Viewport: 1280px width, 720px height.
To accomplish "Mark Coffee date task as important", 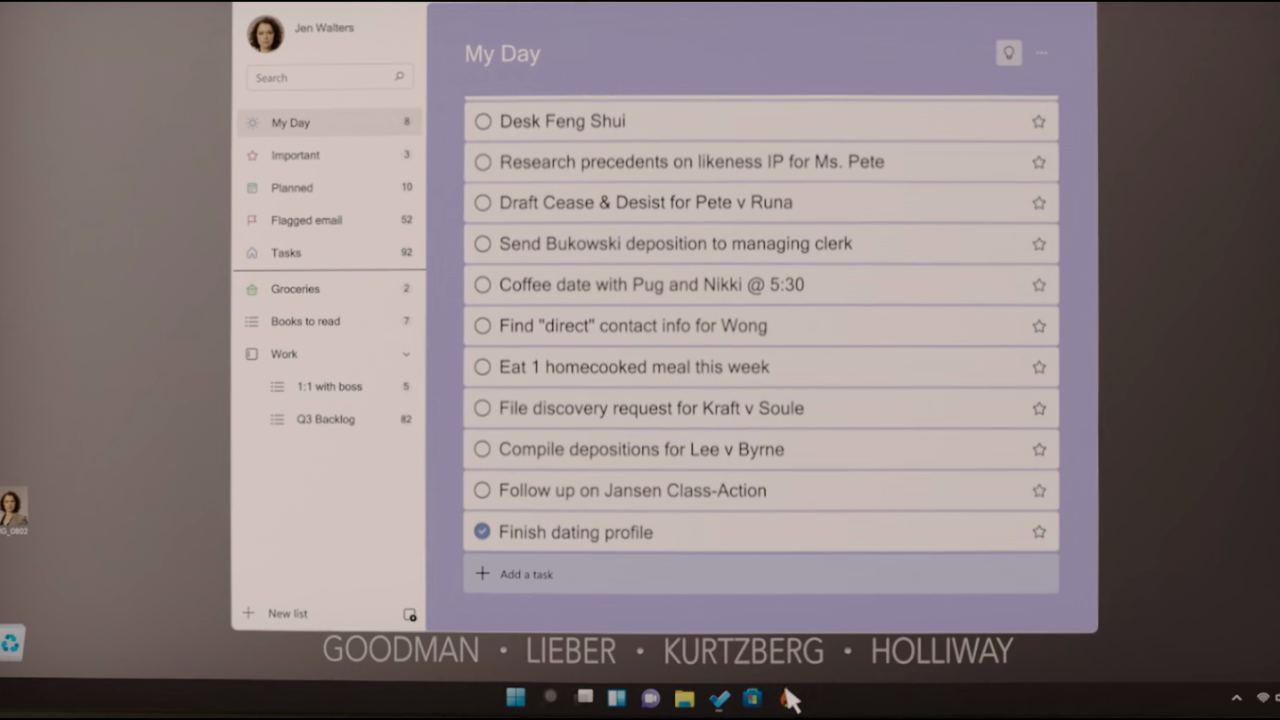I will click(x=1038, y=286).
